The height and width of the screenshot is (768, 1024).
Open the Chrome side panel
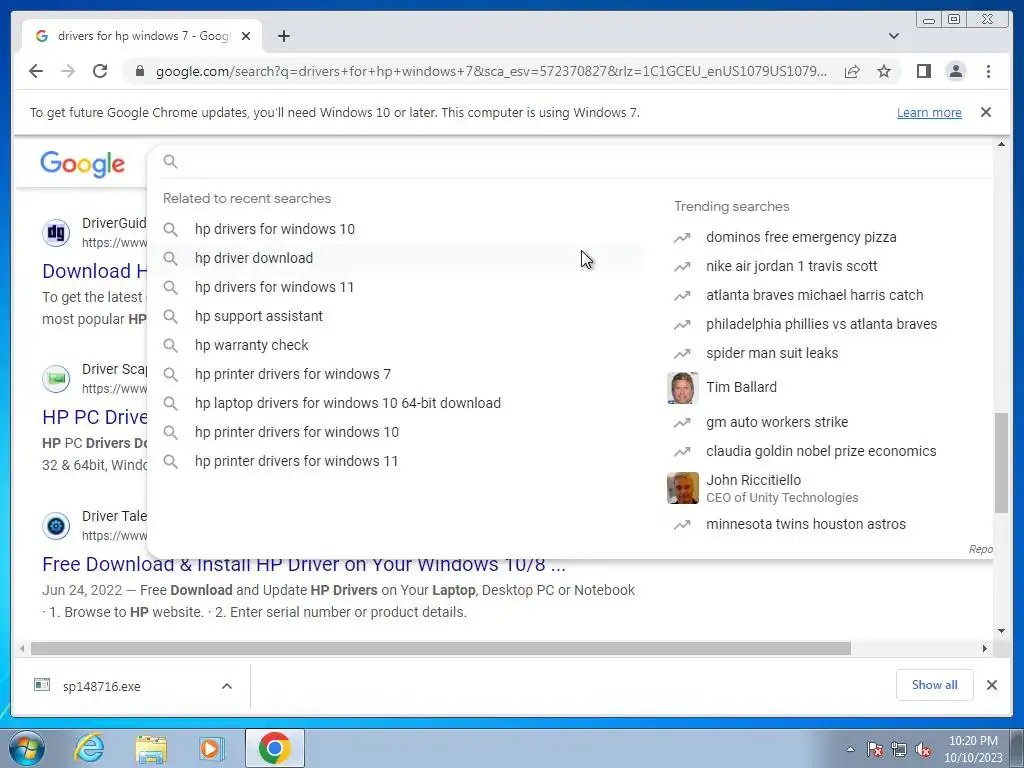(x=923, y=71)
